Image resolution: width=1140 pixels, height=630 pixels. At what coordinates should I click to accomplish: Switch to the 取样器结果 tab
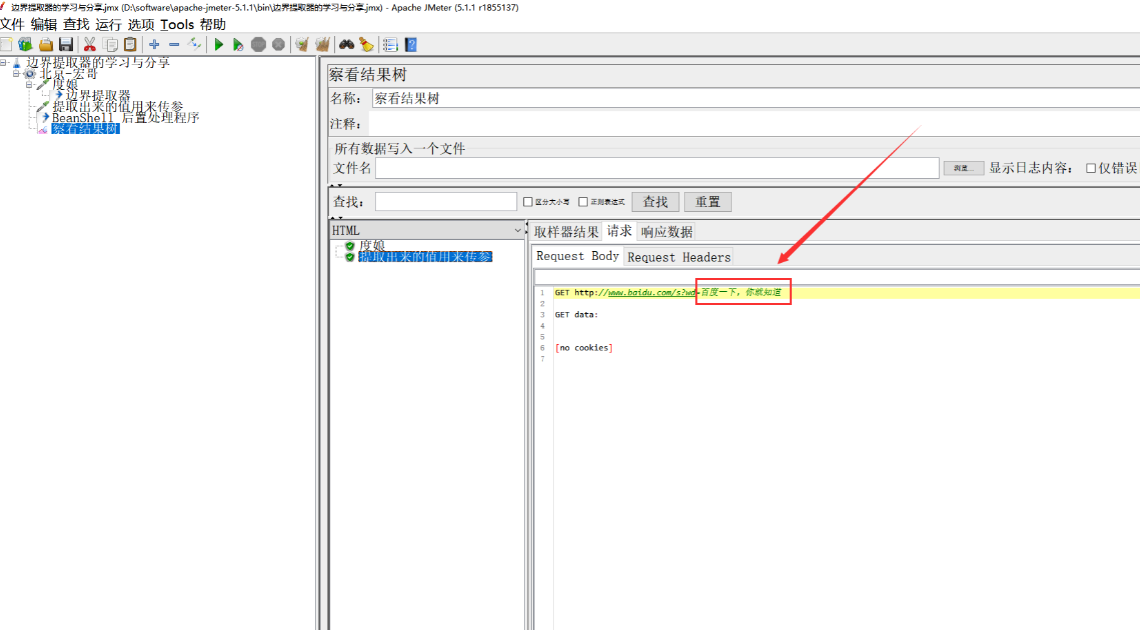point(566,232)
